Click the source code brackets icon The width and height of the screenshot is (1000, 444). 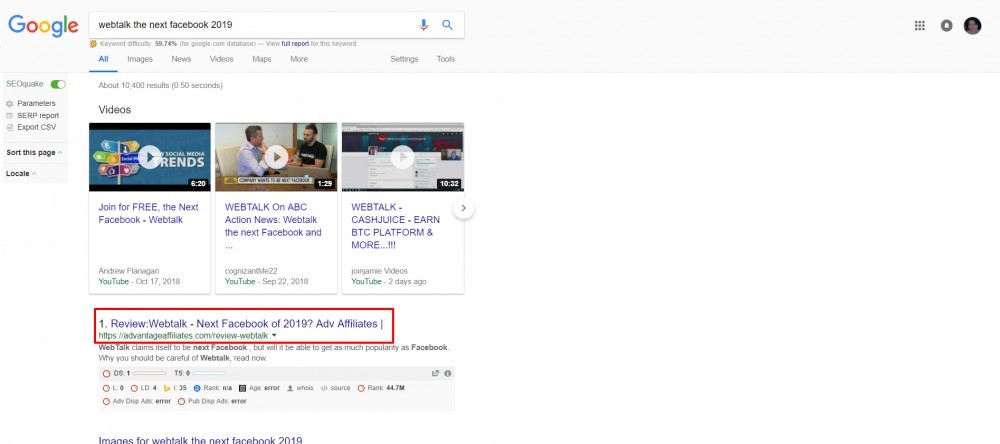pyautogui.click(x=324, y=388)
